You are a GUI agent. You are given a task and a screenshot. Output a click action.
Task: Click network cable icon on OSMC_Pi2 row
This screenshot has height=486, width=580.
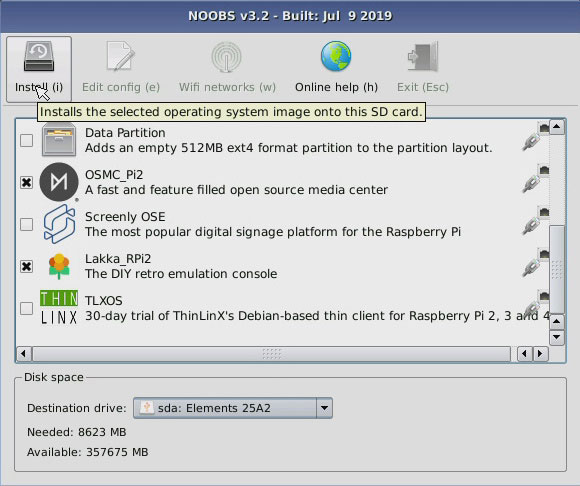pos(535,179)
